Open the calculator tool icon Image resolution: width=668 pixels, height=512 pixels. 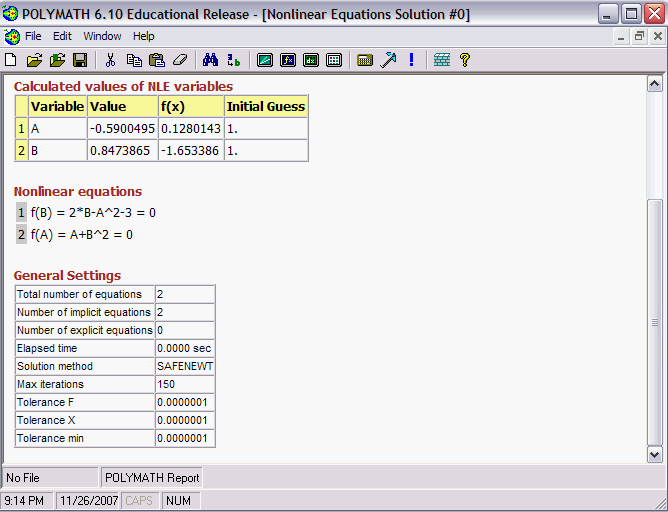click(364, 60)
